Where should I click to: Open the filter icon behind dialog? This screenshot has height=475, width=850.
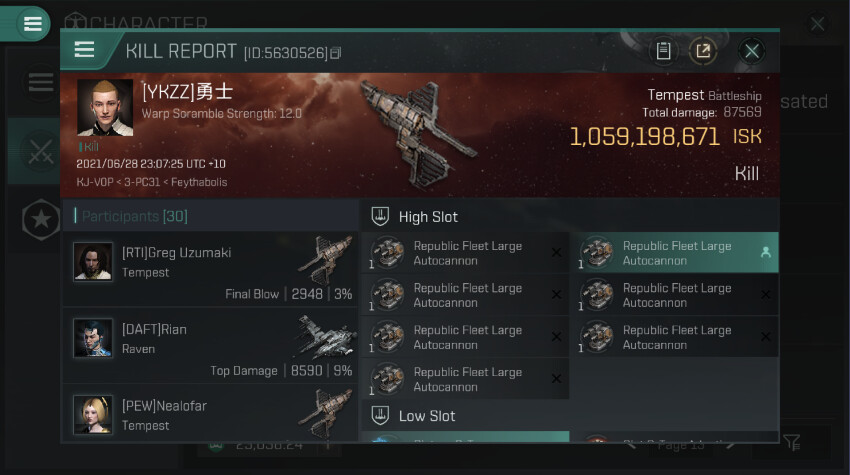point(793,442)
